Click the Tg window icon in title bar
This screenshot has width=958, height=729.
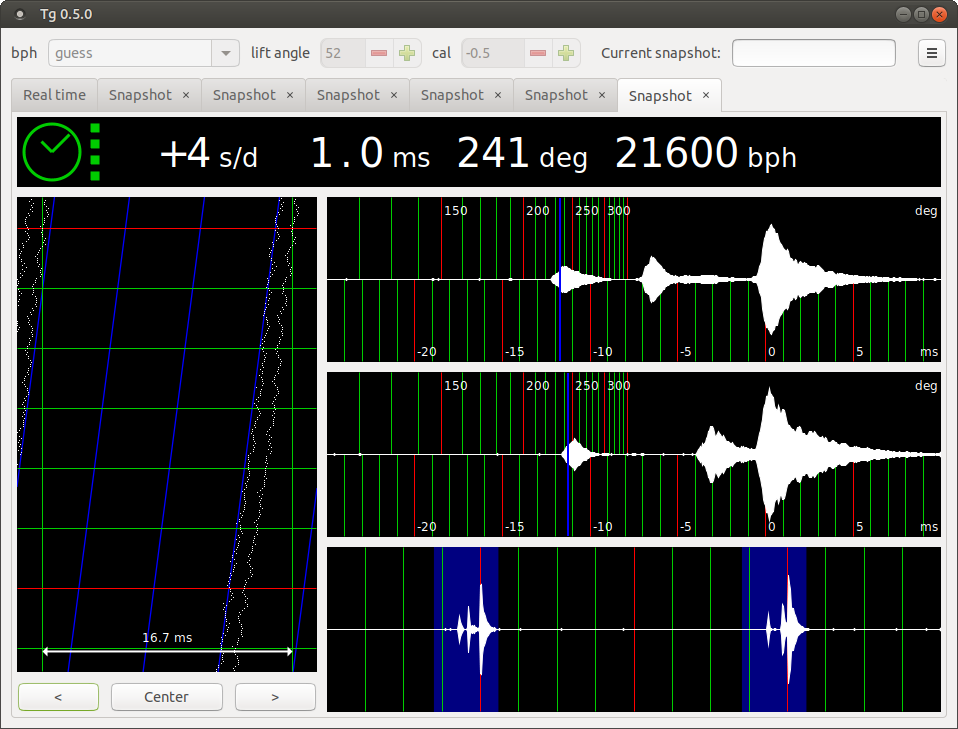[20, 14]
